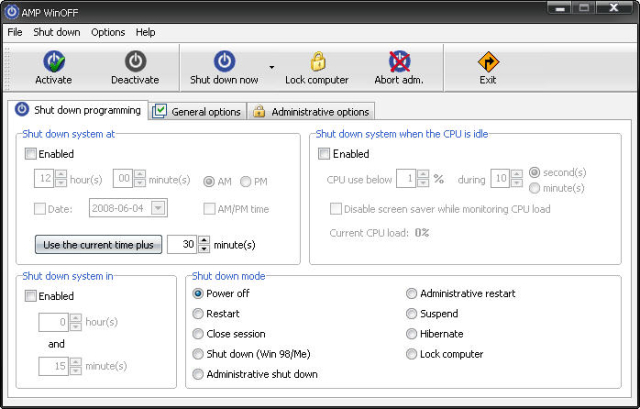Minimize the AMP WinOFF window

560,9
